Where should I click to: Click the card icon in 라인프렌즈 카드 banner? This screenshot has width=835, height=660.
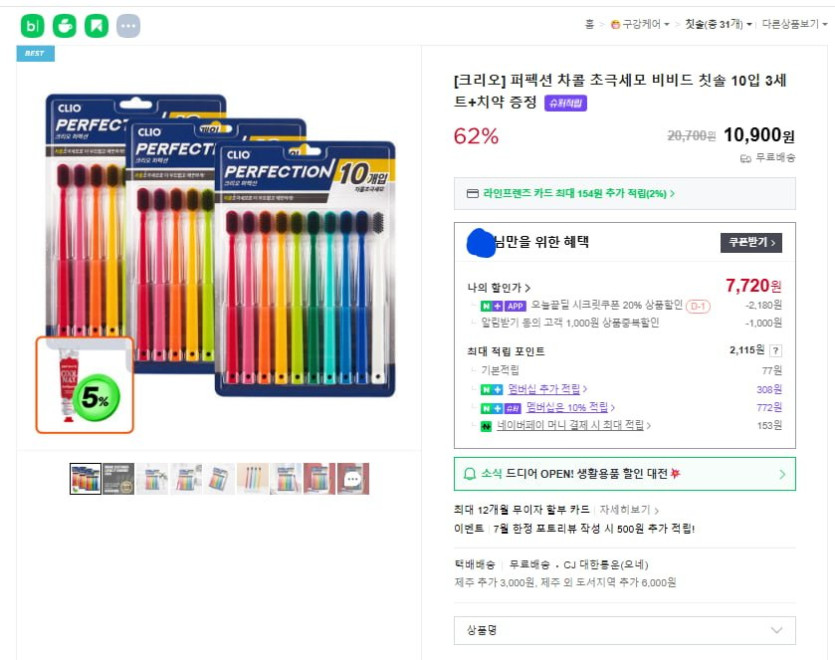point(472,194)
